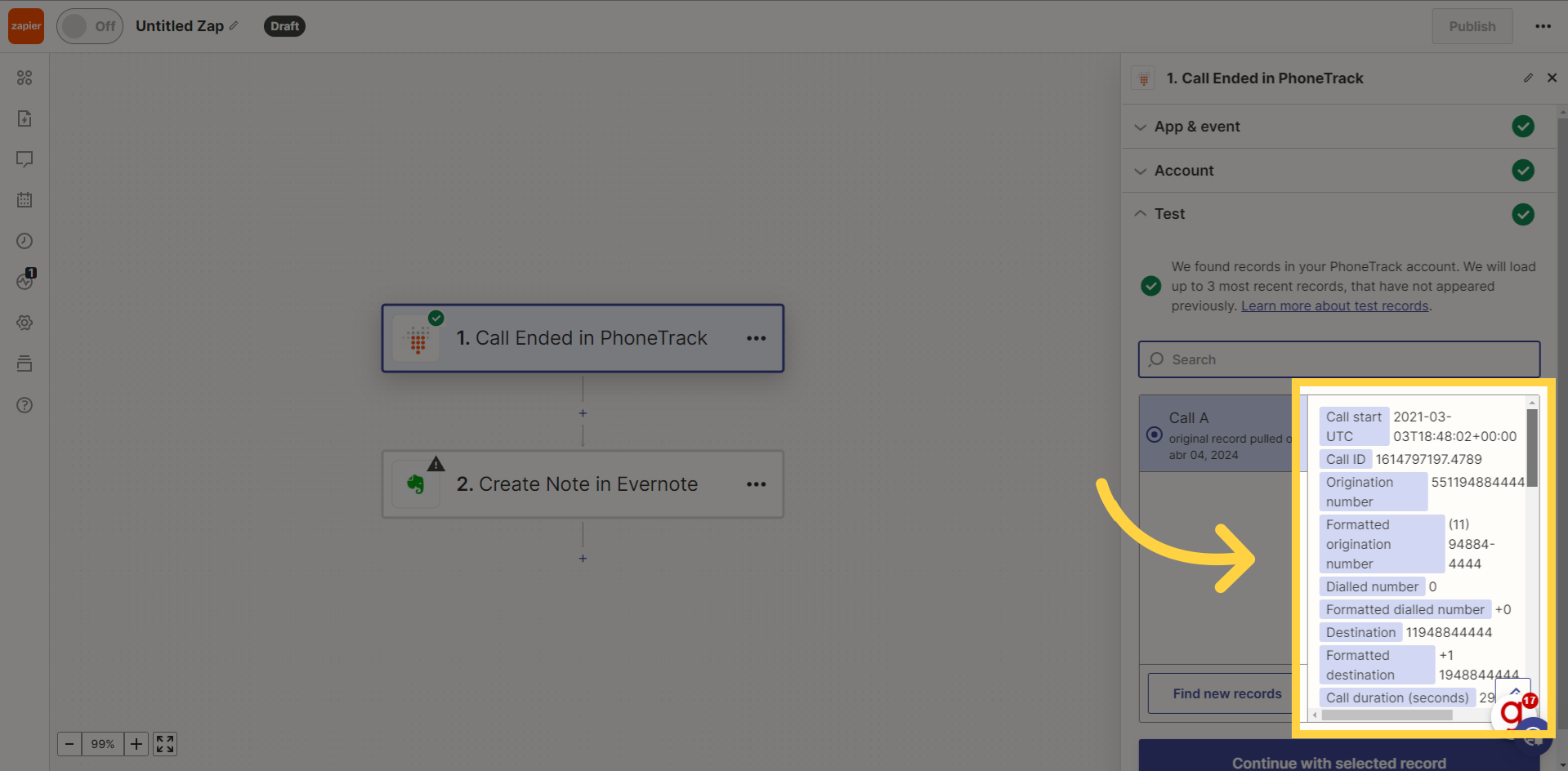
Task: Click Account section green check icon
Action: [1523, 171]
